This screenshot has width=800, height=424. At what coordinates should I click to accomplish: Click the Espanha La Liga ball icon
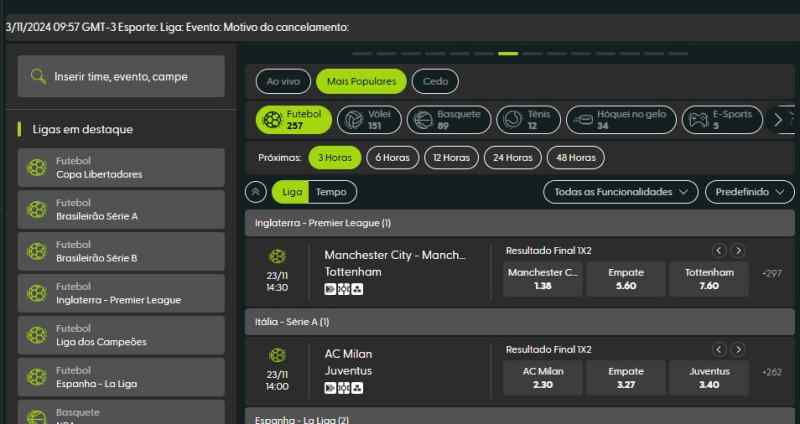tap(37, 377)
